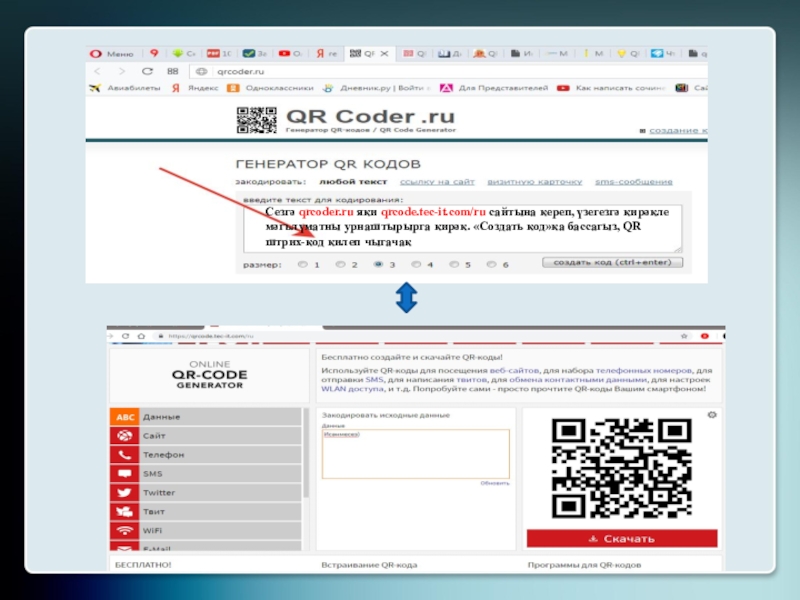Viewport: 800px width, 600px height.
Task: Reload the qrcode.tec-it.com page
Action: [x=126, y=336]
